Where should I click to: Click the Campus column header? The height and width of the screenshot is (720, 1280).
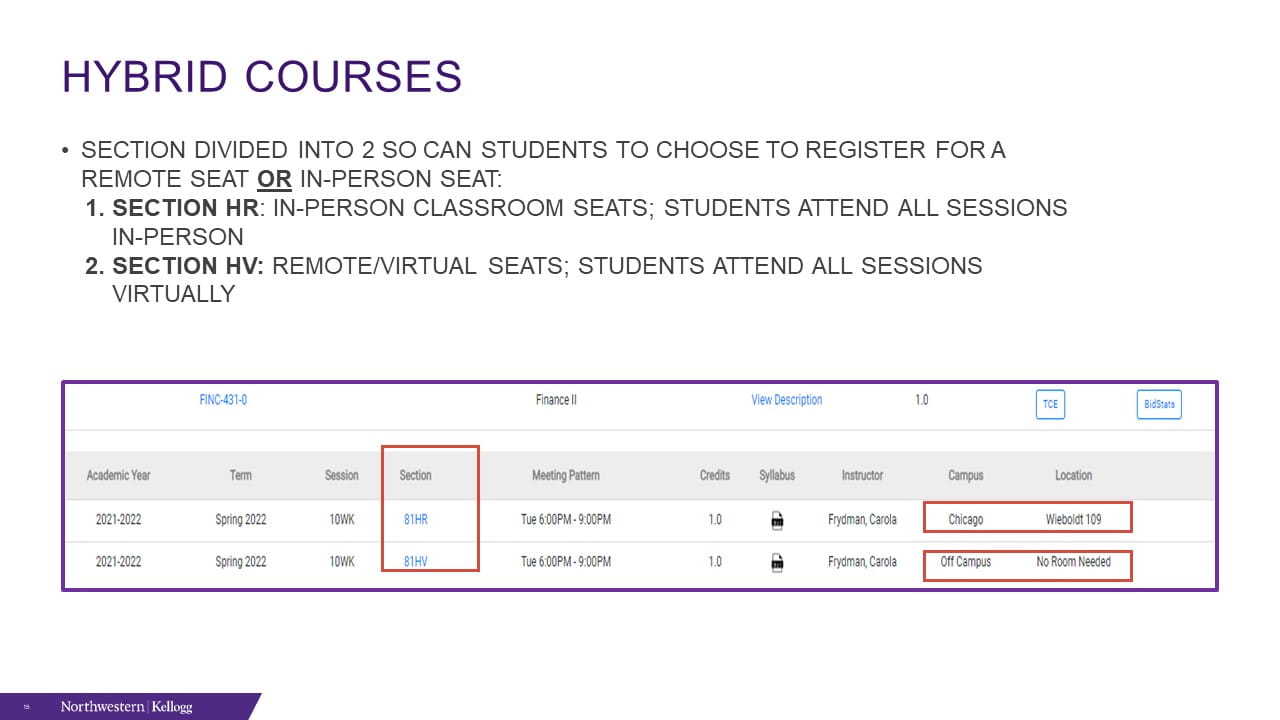coord(965,475)
